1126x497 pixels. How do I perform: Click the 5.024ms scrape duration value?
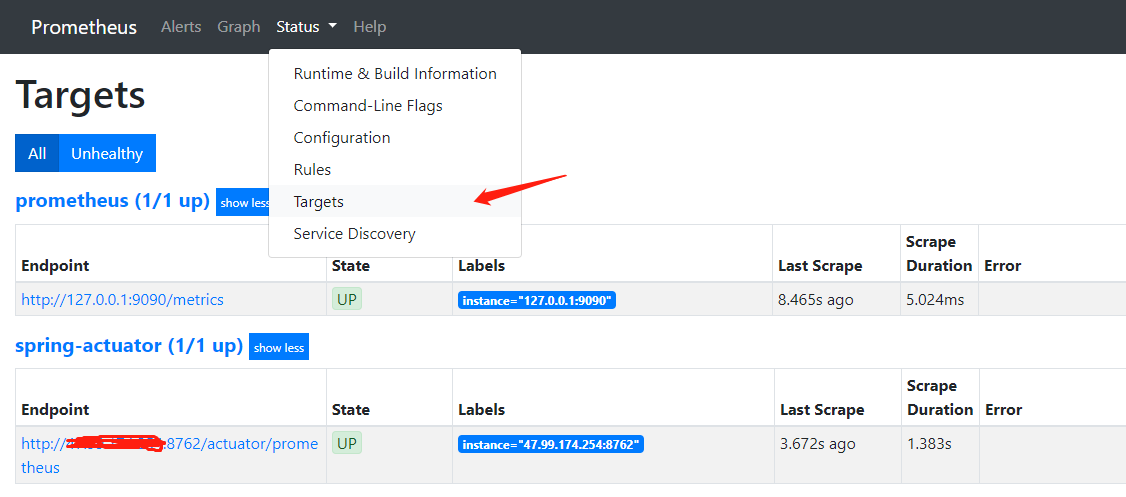point(935,299)
